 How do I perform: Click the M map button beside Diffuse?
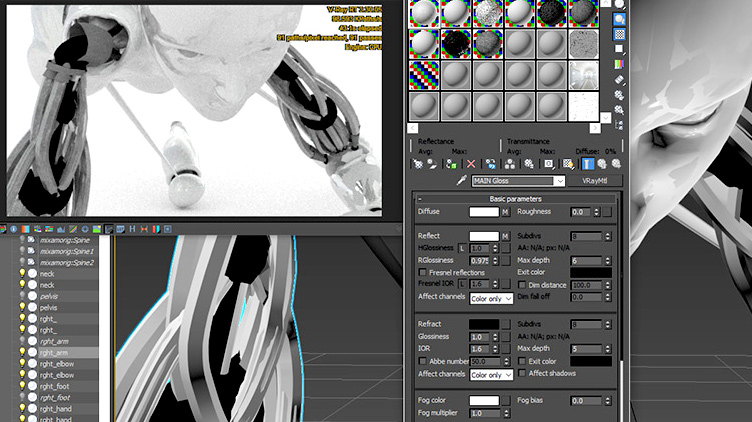pos(505,212)
